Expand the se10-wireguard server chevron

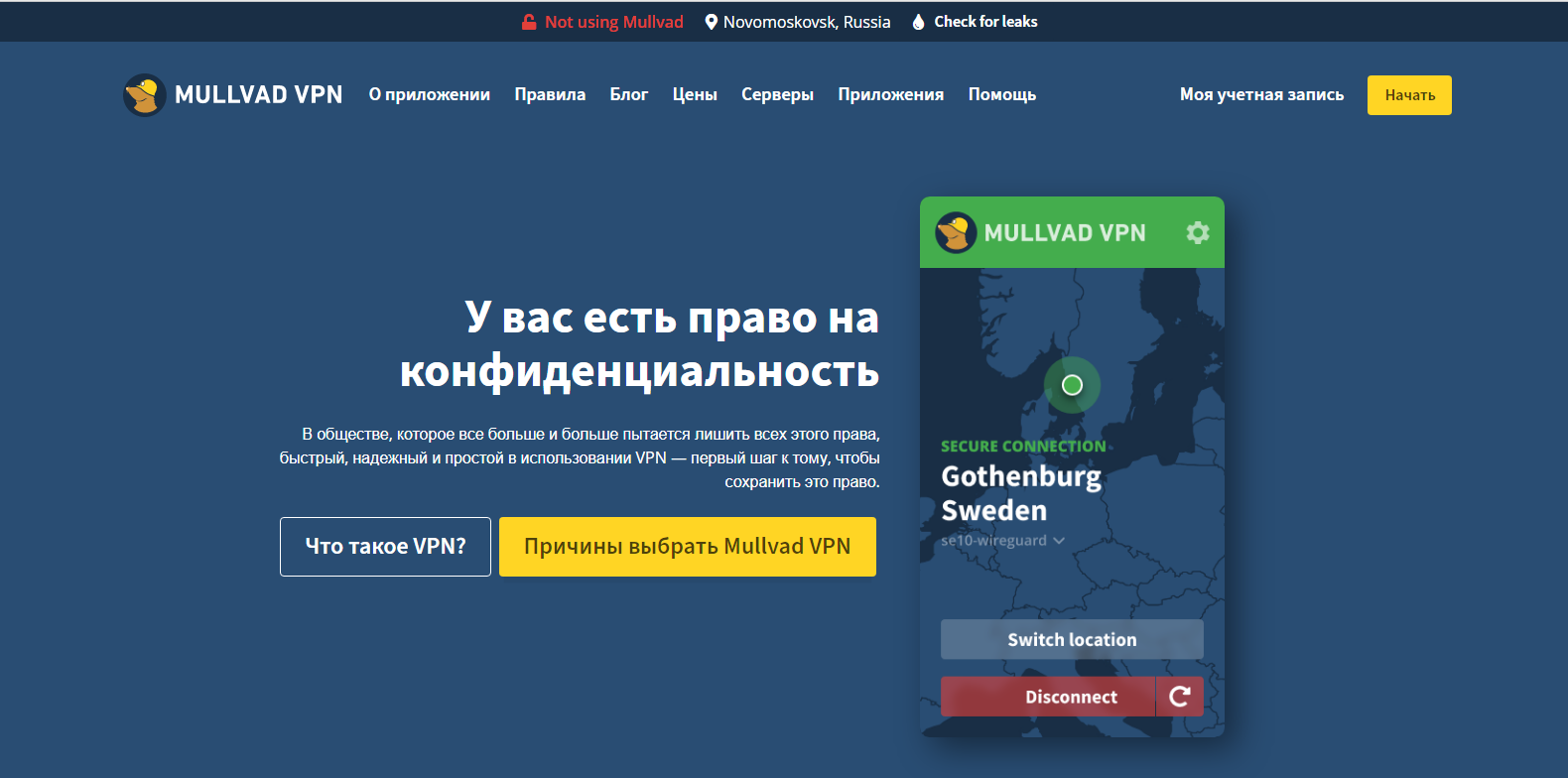[x=1059, y=541]
